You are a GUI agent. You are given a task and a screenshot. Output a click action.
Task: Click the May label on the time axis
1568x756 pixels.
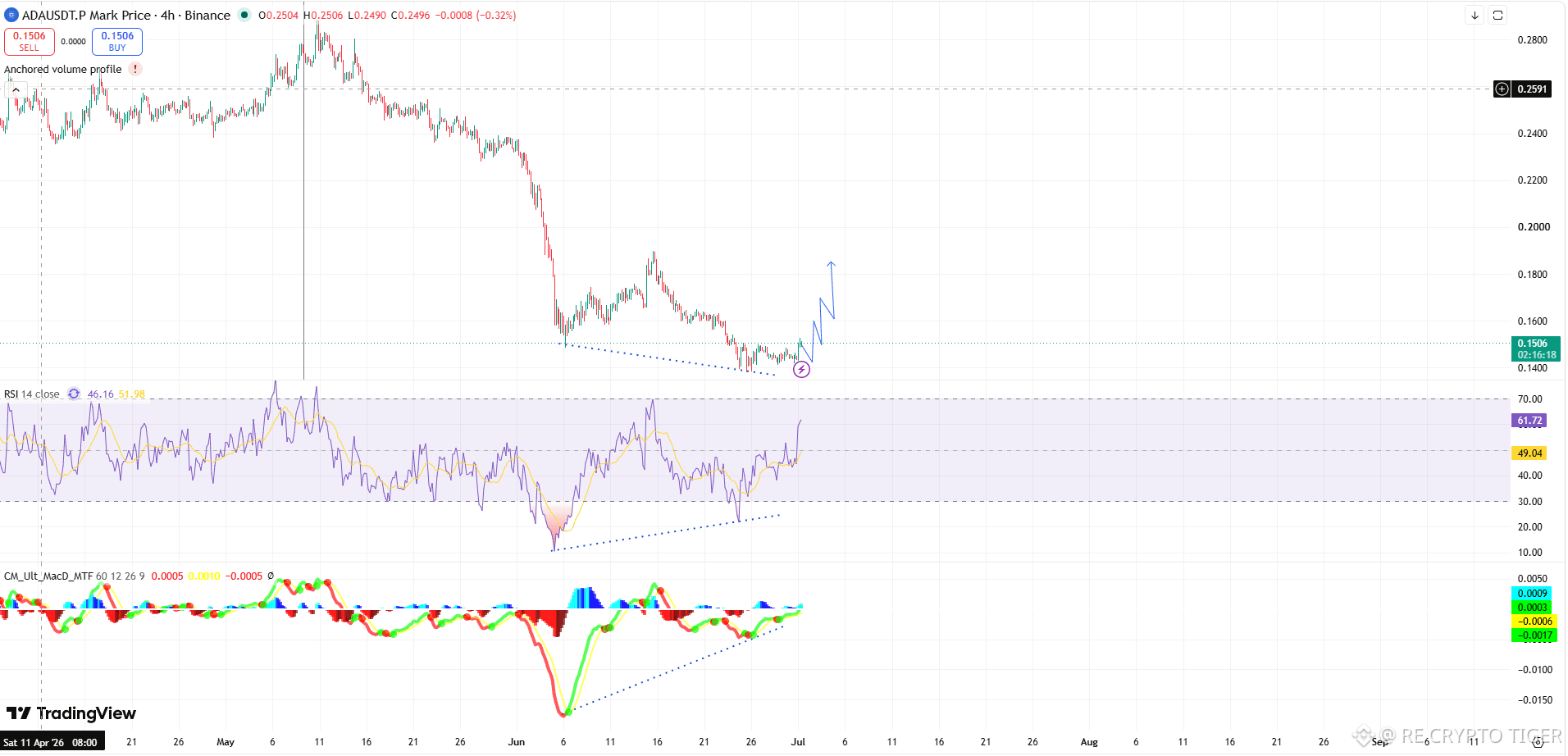(x=226, y=742)
